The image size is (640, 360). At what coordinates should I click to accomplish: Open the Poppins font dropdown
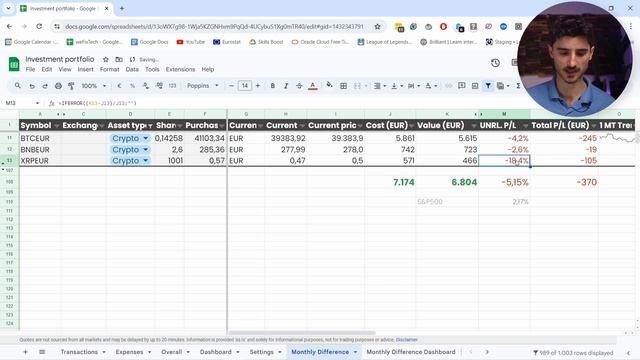(x=202, y=86)
